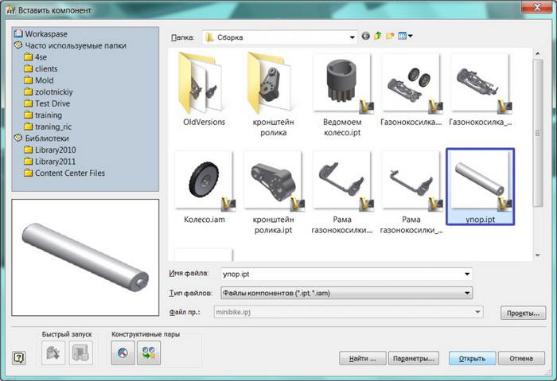Open the view menu dropdown icon
Image resolution: width=557 pixels, height=381 pixels.
pos(405,36)
